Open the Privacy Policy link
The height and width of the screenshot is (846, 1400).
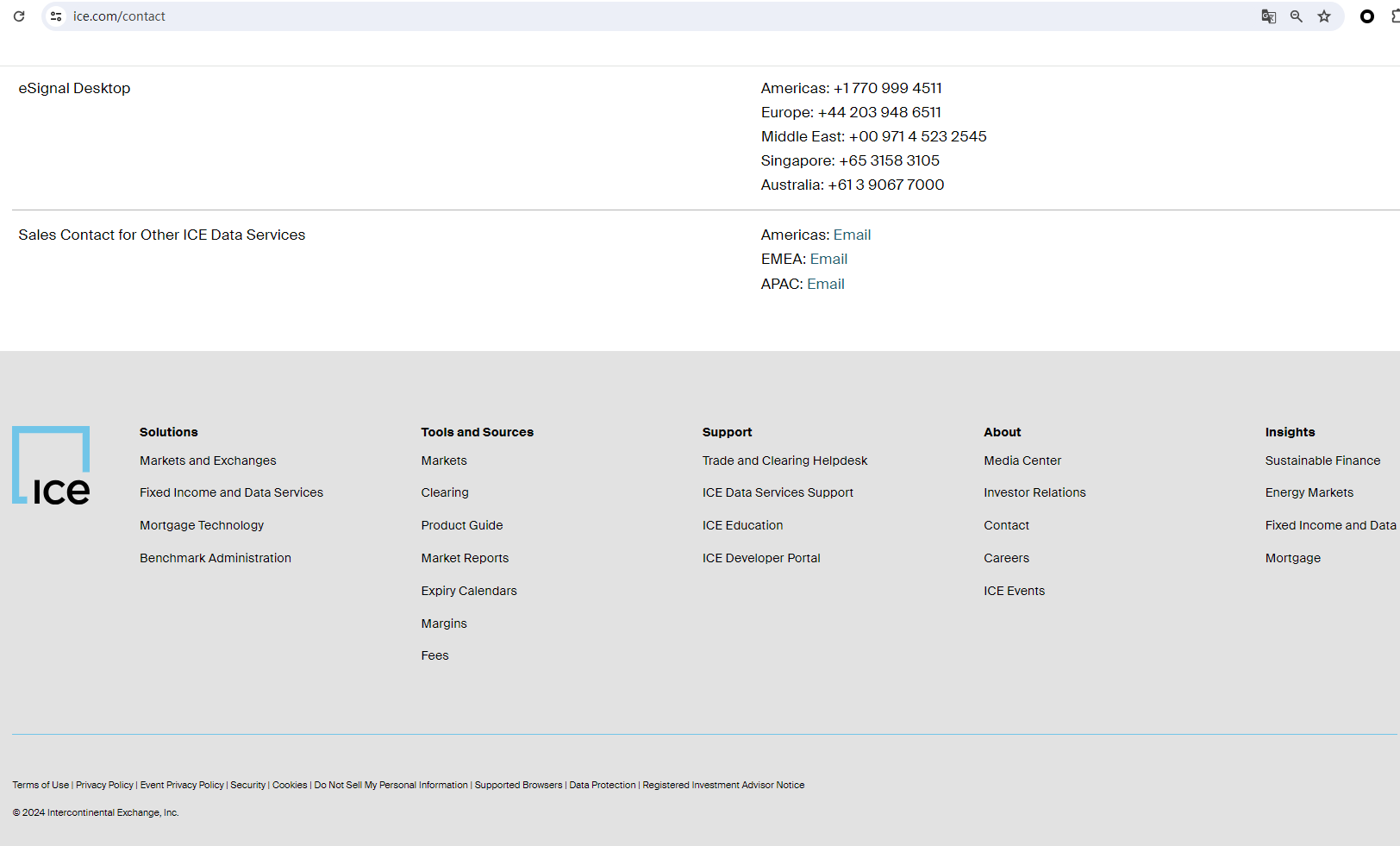pos(104,785)
